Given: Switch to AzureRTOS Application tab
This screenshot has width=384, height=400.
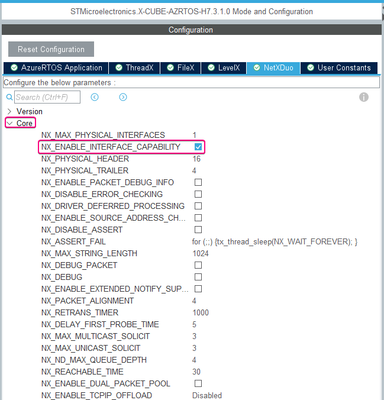Looking at the screenshot, I should click(x=56, y=68).
